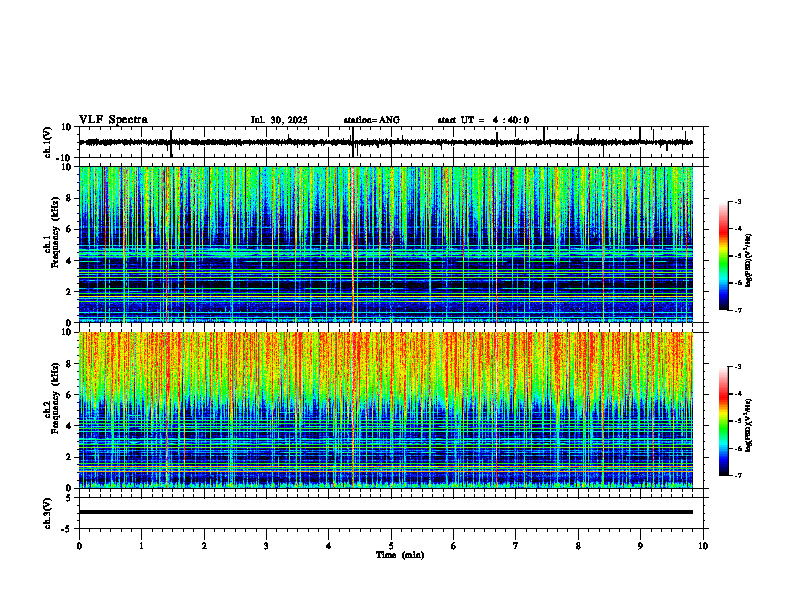Click the time axis tick label "10"

pyautogui.click(x=703, y=546)
